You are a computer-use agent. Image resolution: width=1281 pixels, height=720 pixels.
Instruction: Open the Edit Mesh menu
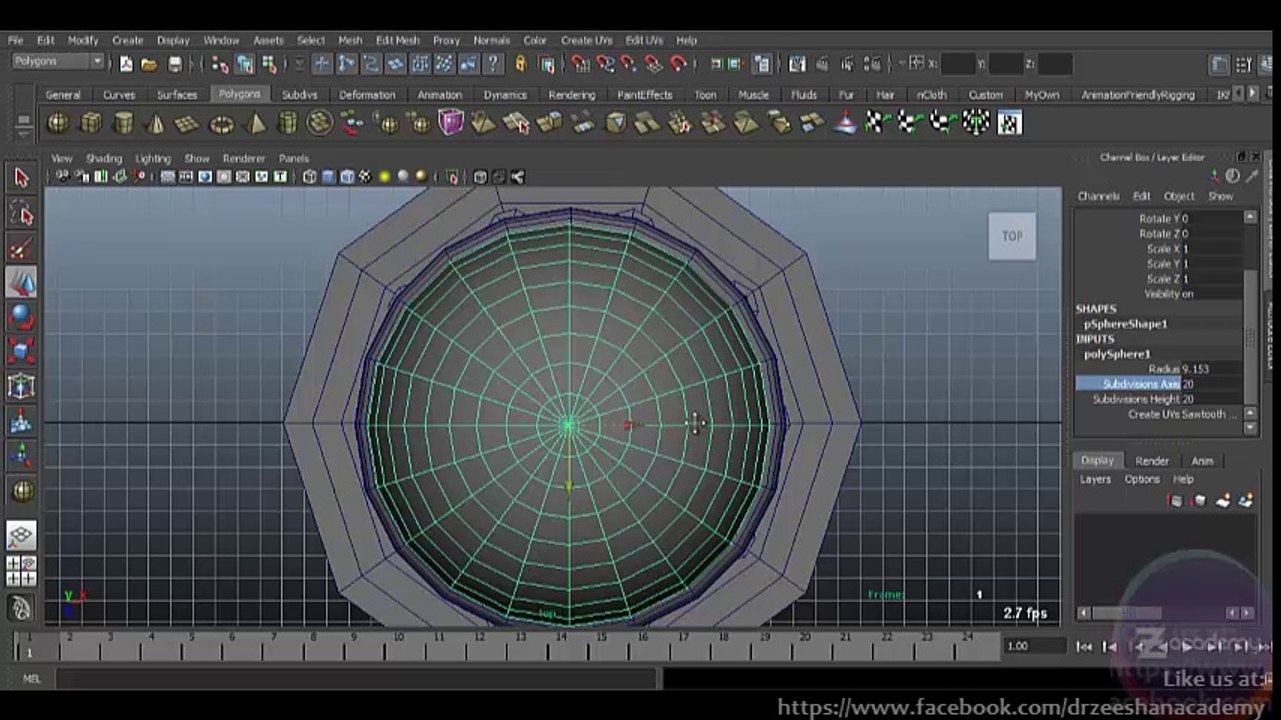pyautogui.click(x=397, y=40)
